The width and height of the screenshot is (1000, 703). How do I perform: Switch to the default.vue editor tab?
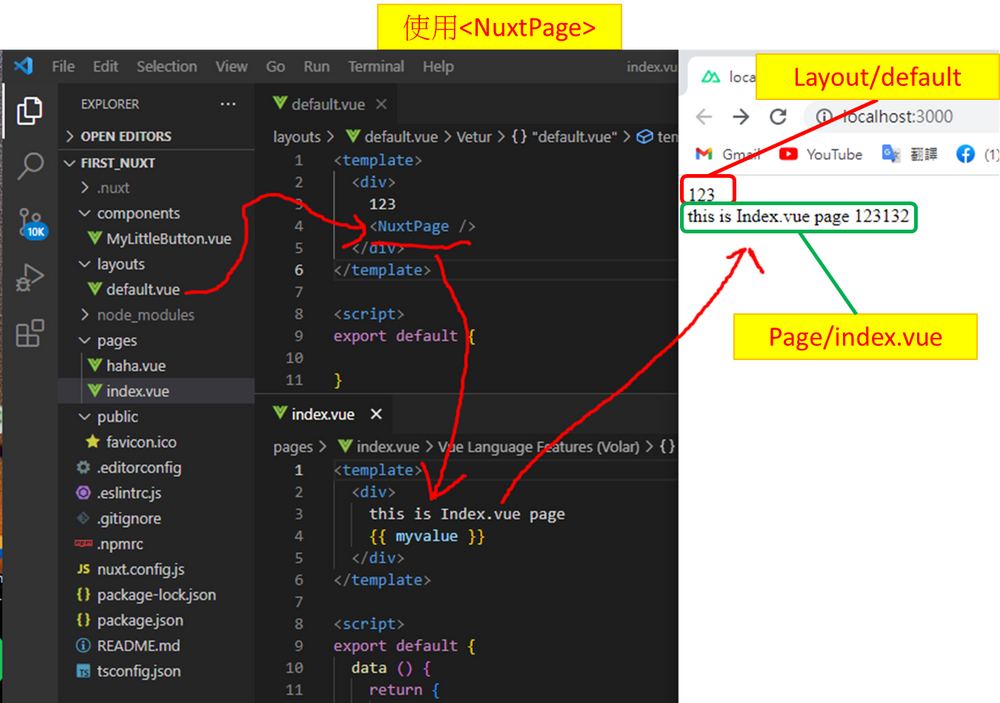327,104
